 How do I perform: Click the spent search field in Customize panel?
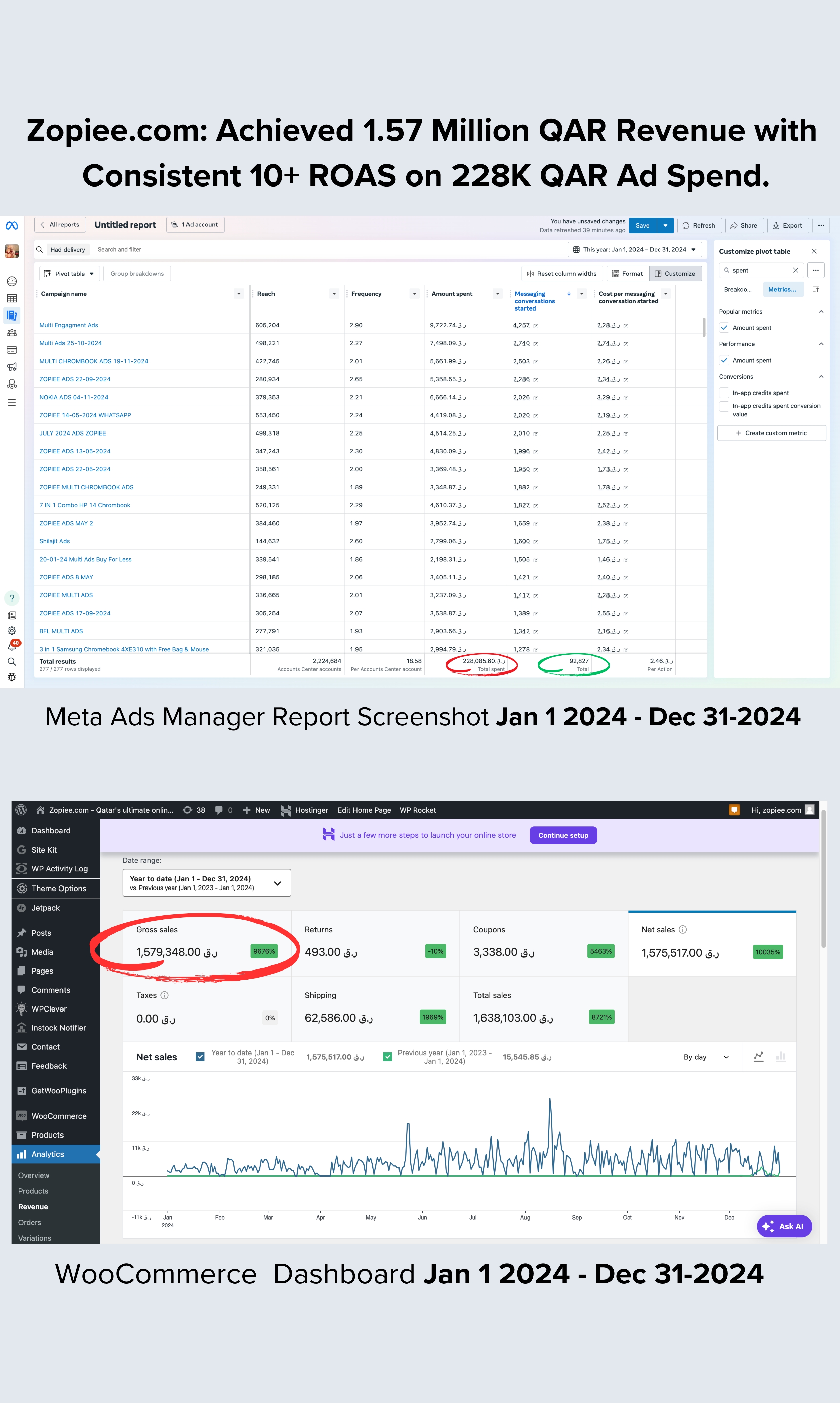click(761, 270)
